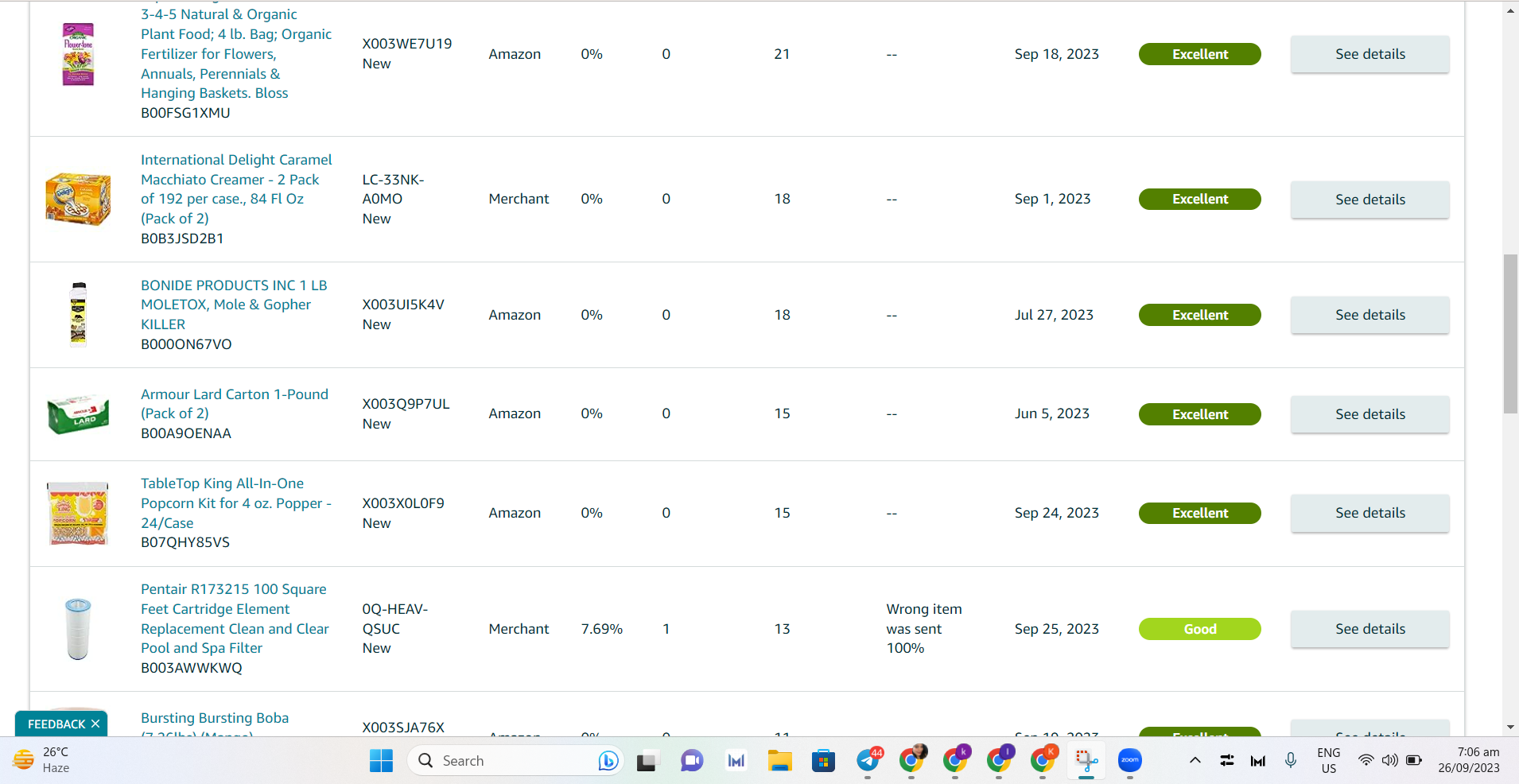The width and height of the screenshot is (1519, 784).
Task: Open Bursting Bursting Boba product link
Action: pos(215,718)
